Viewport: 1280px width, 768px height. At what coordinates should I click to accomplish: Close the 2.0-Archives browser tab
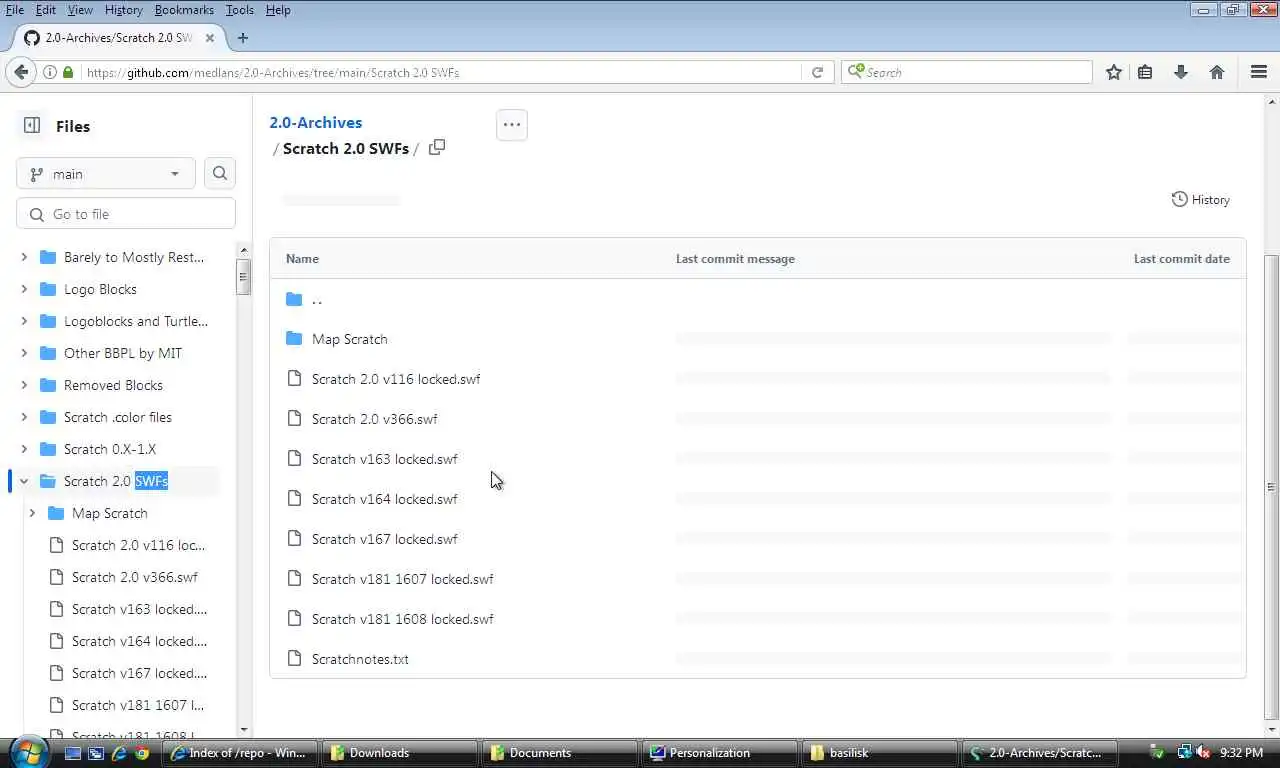[x=210, y=38]
